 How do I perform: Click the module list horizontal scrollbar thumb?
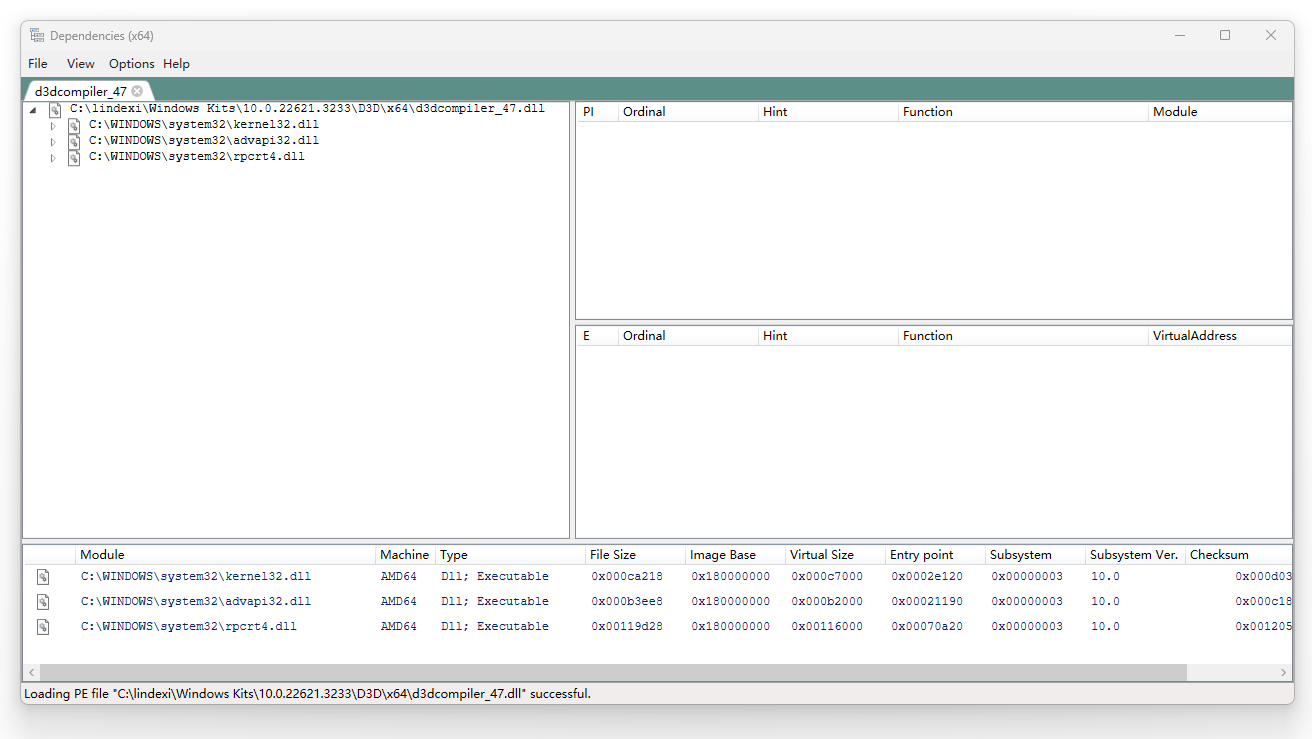pos(613,673)
